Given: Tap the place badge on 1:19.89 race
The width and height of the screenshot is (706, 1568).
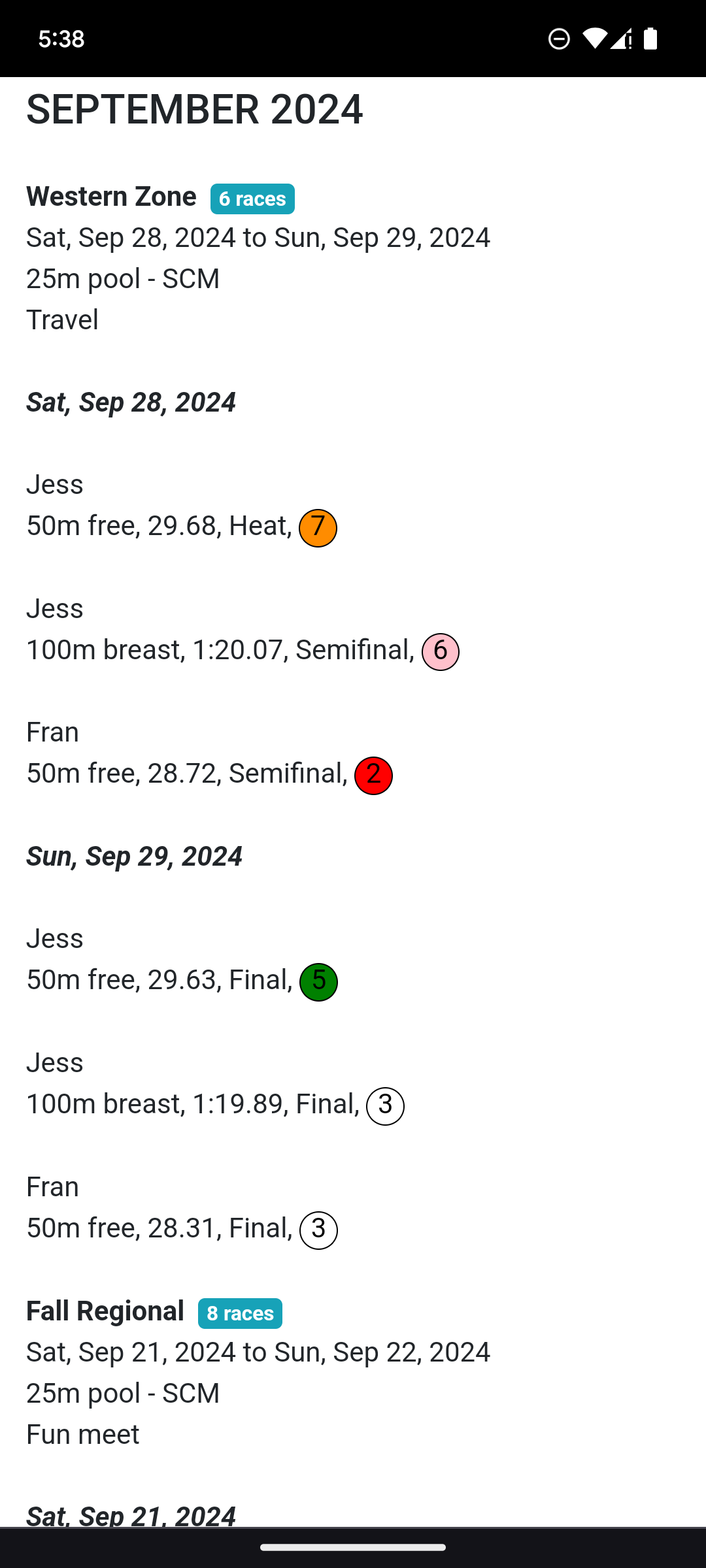Looking at the screenshot, I should click(x=385, y=1106).
